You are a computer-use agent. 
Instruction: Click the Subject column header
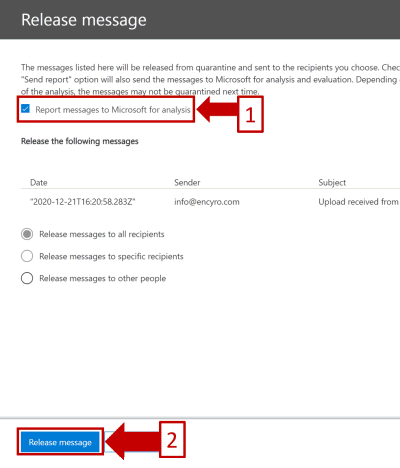(332, 182)
